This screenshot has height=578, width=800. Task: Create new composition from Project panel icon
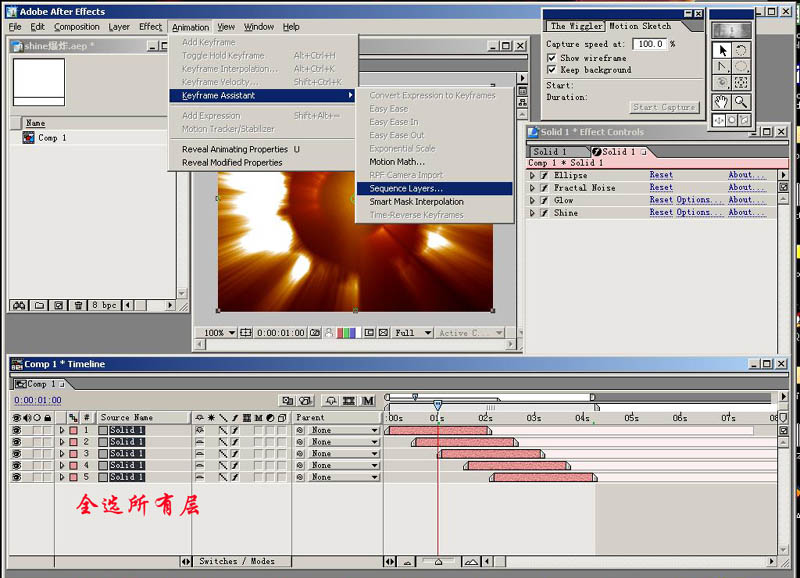(58, 305)
